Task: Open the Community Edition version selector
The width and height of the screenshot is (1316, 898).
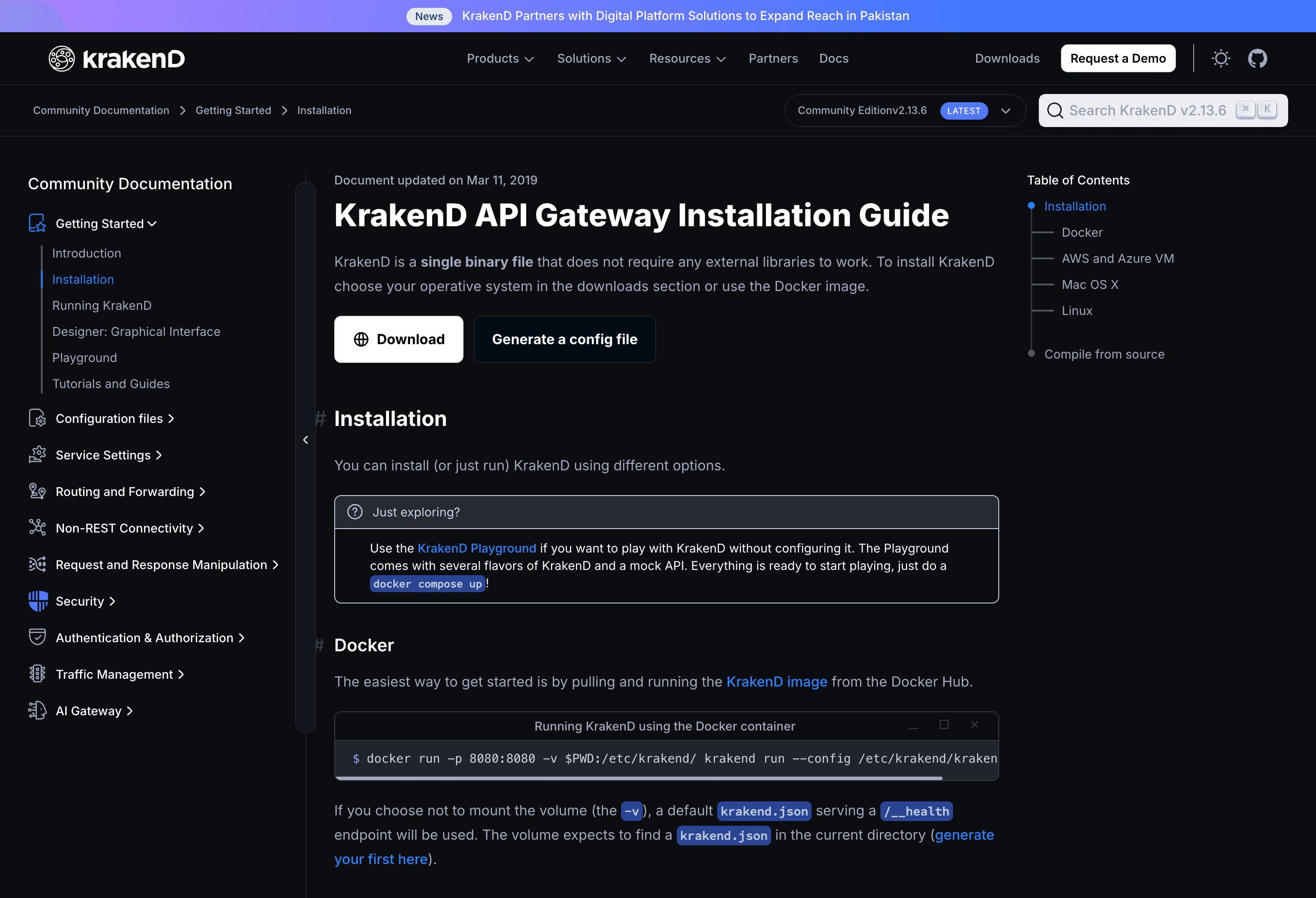Action: click(905, 111)
